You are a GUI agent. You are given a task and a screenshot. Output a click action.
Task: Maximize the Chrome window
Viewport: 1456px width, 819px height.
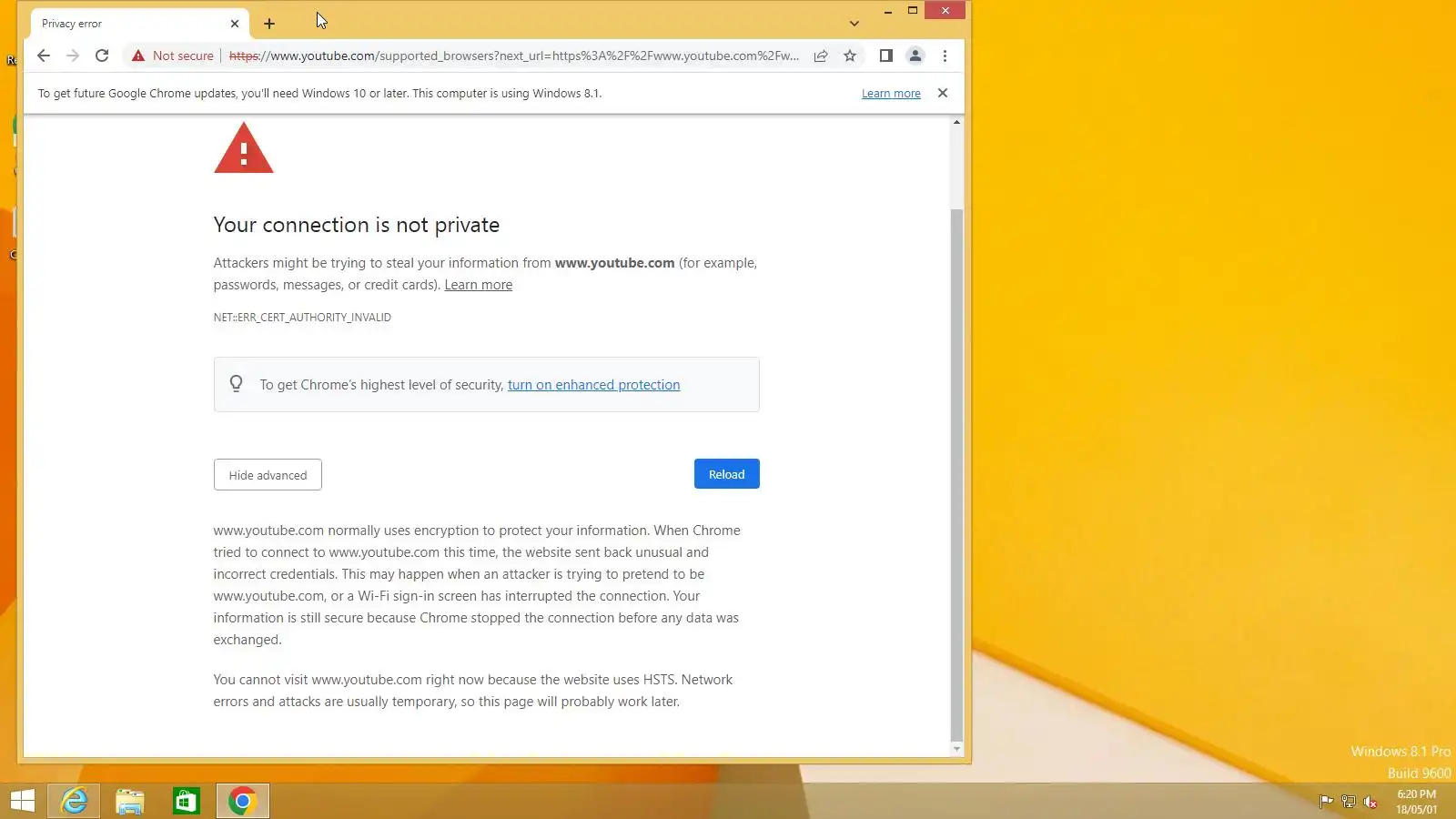[x=912, y=11]
